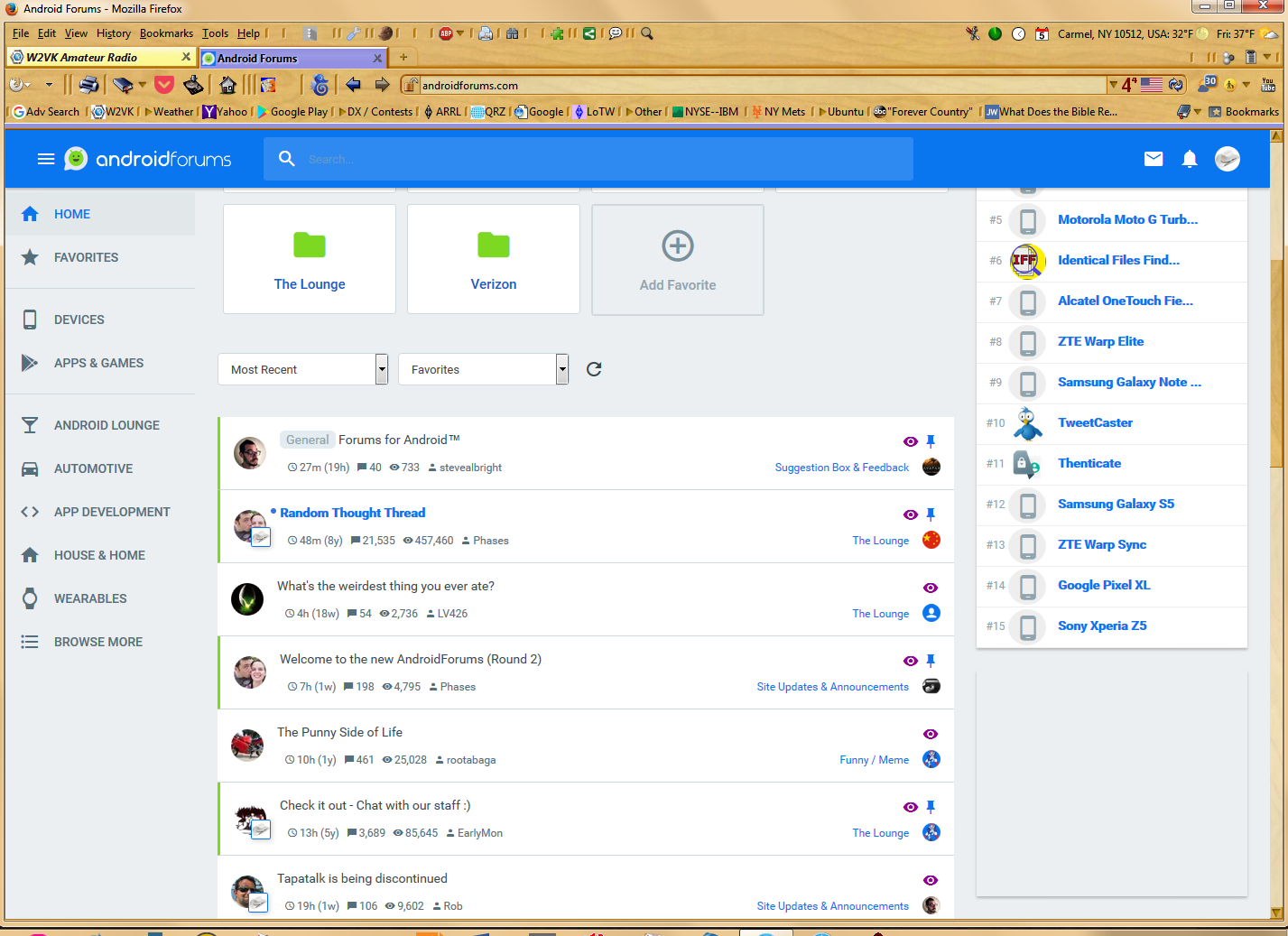Open the messages envelope icon
1288x936 pixels.
pyautogui.click(x=1154, y=159)
